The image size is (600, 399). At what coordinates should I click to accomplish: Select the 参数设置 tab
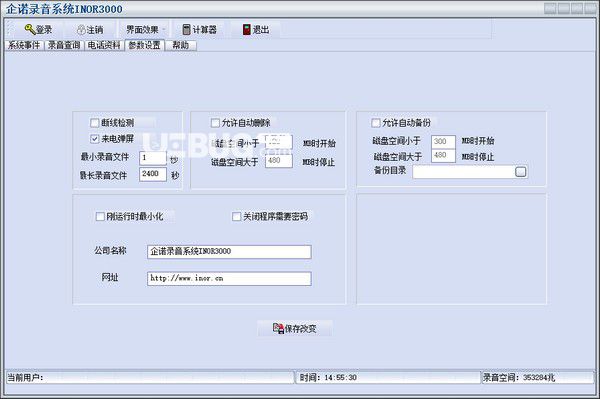tap(144, 45)
